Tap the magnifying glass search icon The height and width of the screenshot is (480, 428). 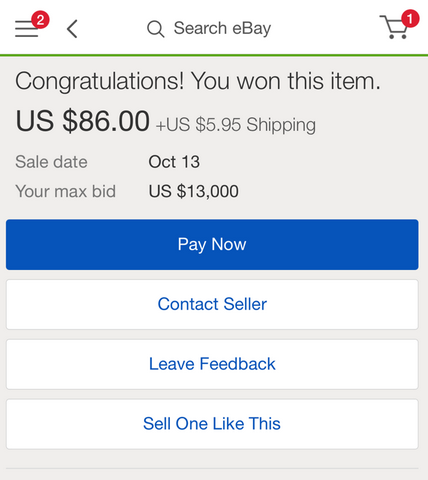pyautogui.click(x=155, y=29)
